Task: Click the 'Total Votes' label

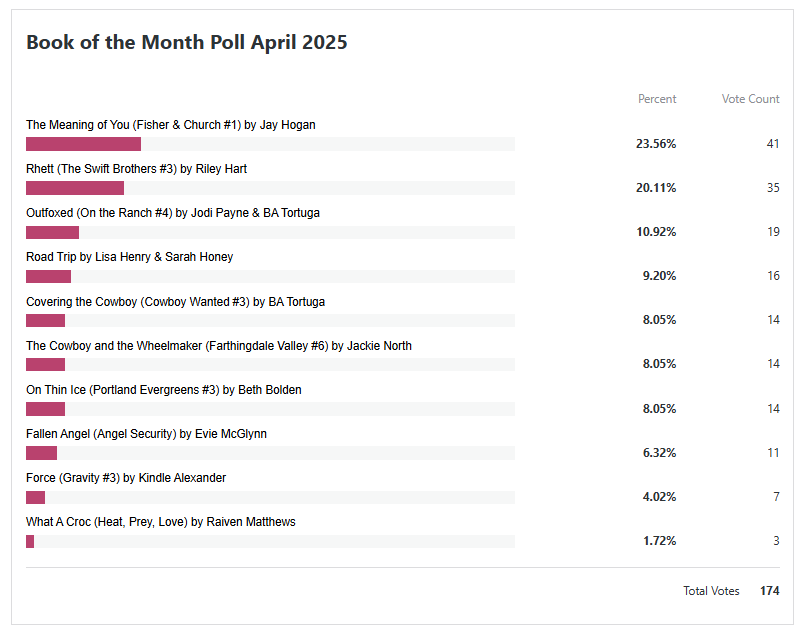Action: 711,591
